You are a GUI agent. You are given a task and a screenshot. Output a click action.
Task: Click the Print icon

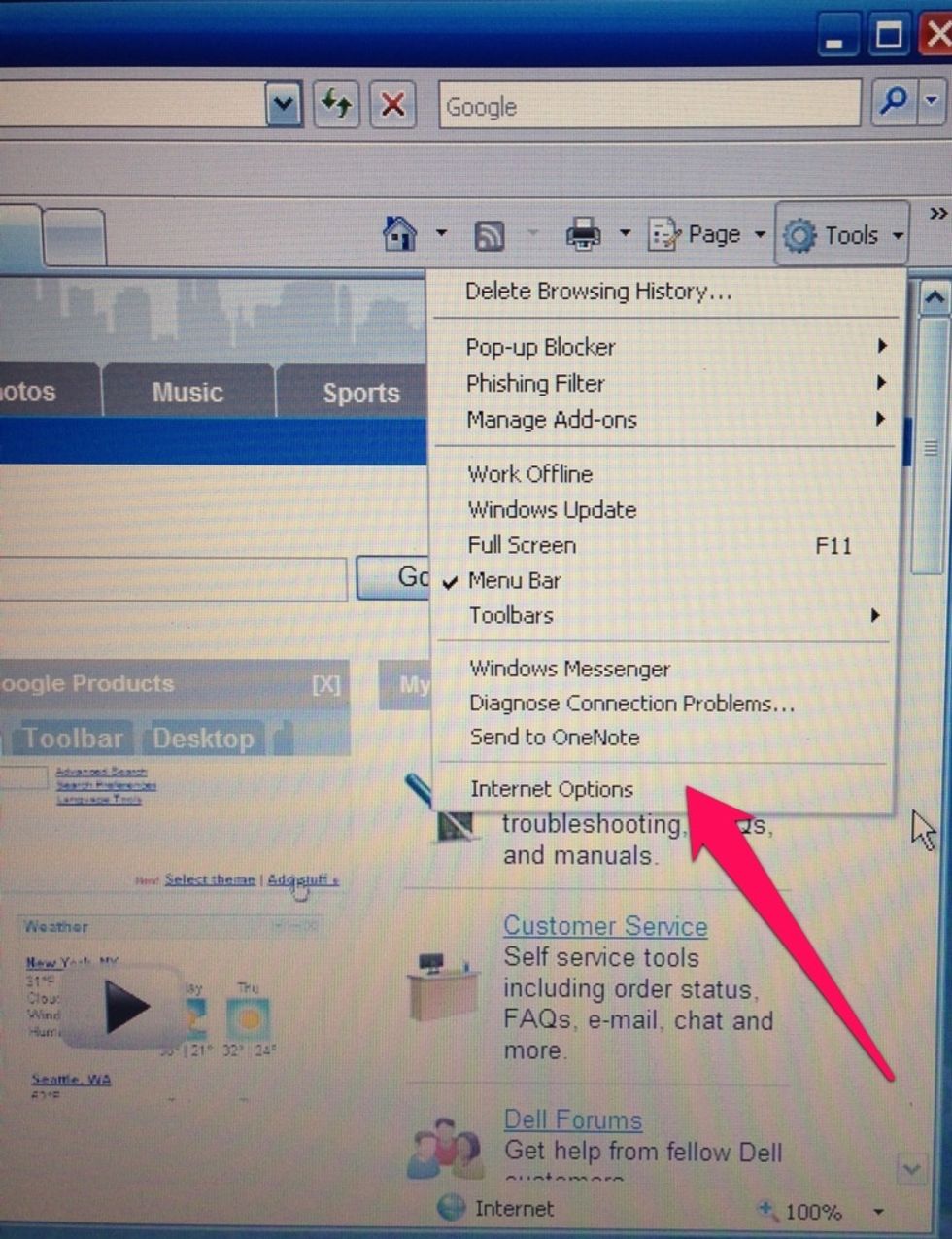pyautogui.click(x=583, y=235)
